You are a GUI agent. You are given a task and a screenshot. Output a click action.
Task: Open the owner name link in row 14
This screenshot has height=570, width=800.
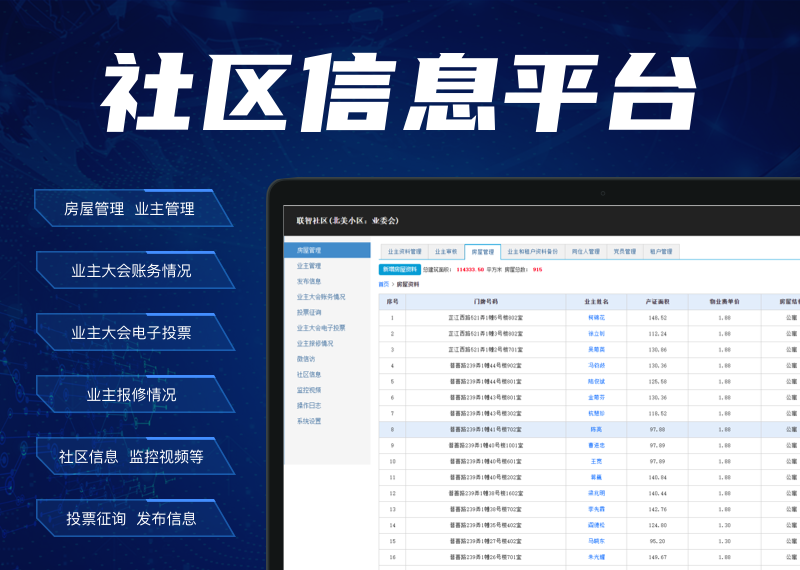click(x=596, y=525)
